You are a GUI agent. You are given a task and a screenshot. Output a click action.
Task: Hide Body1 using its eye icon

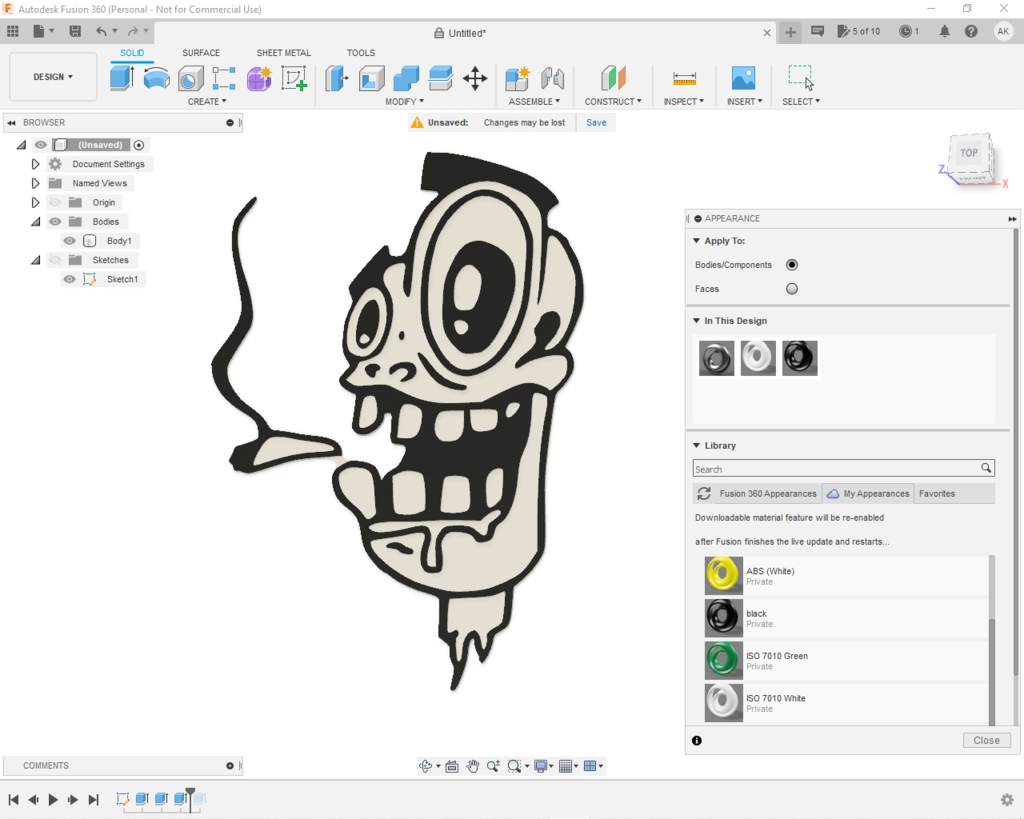pos(69,241)
